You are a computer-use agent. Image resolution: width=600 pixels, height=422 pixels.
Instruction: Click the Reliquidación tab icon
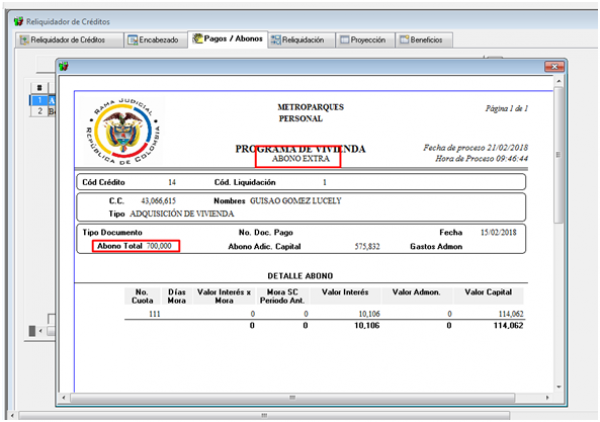coord(276,40)
